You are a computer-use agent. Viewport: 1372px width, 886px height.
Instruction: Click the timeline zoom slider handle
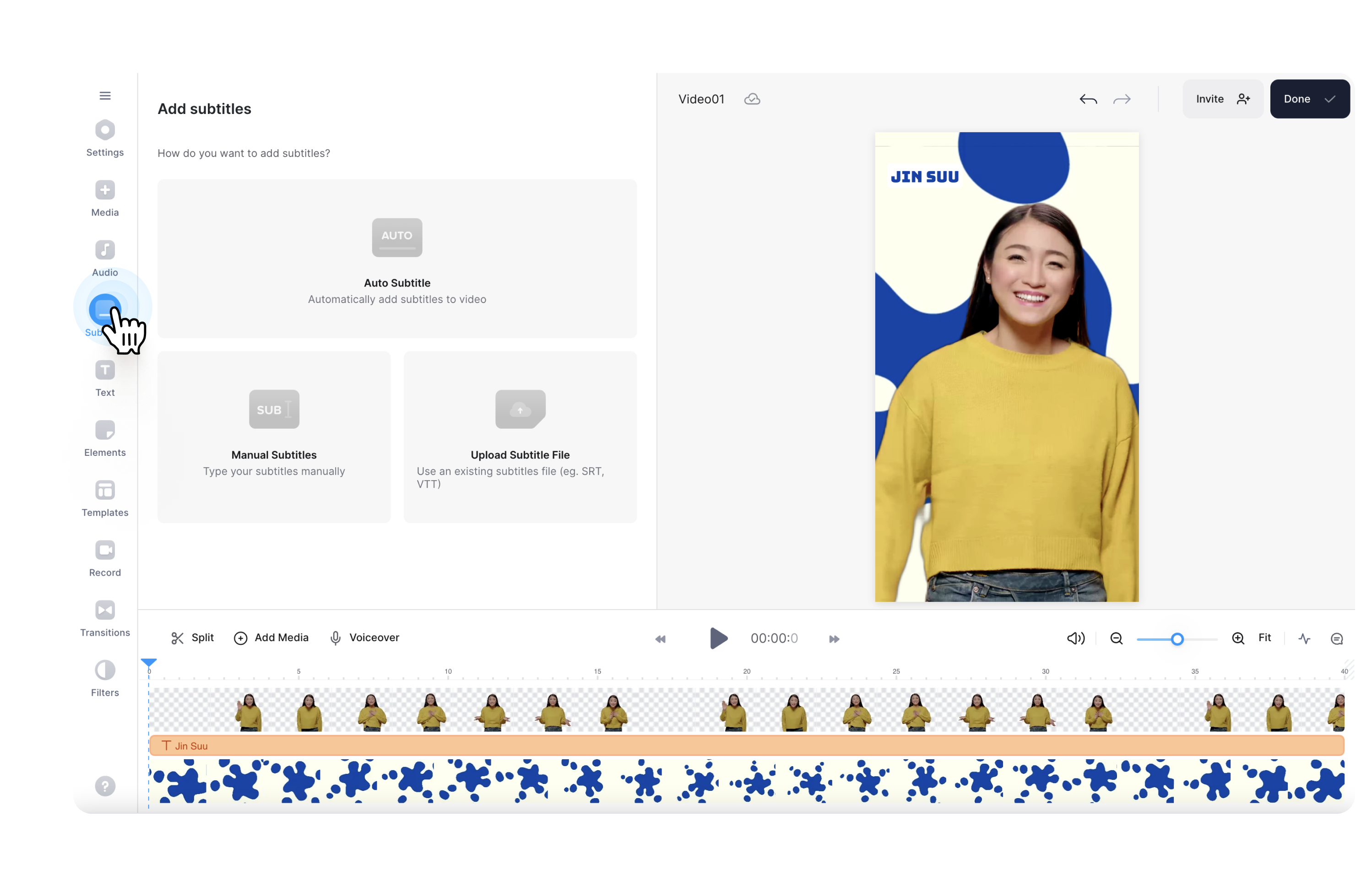coord(1177,638)
